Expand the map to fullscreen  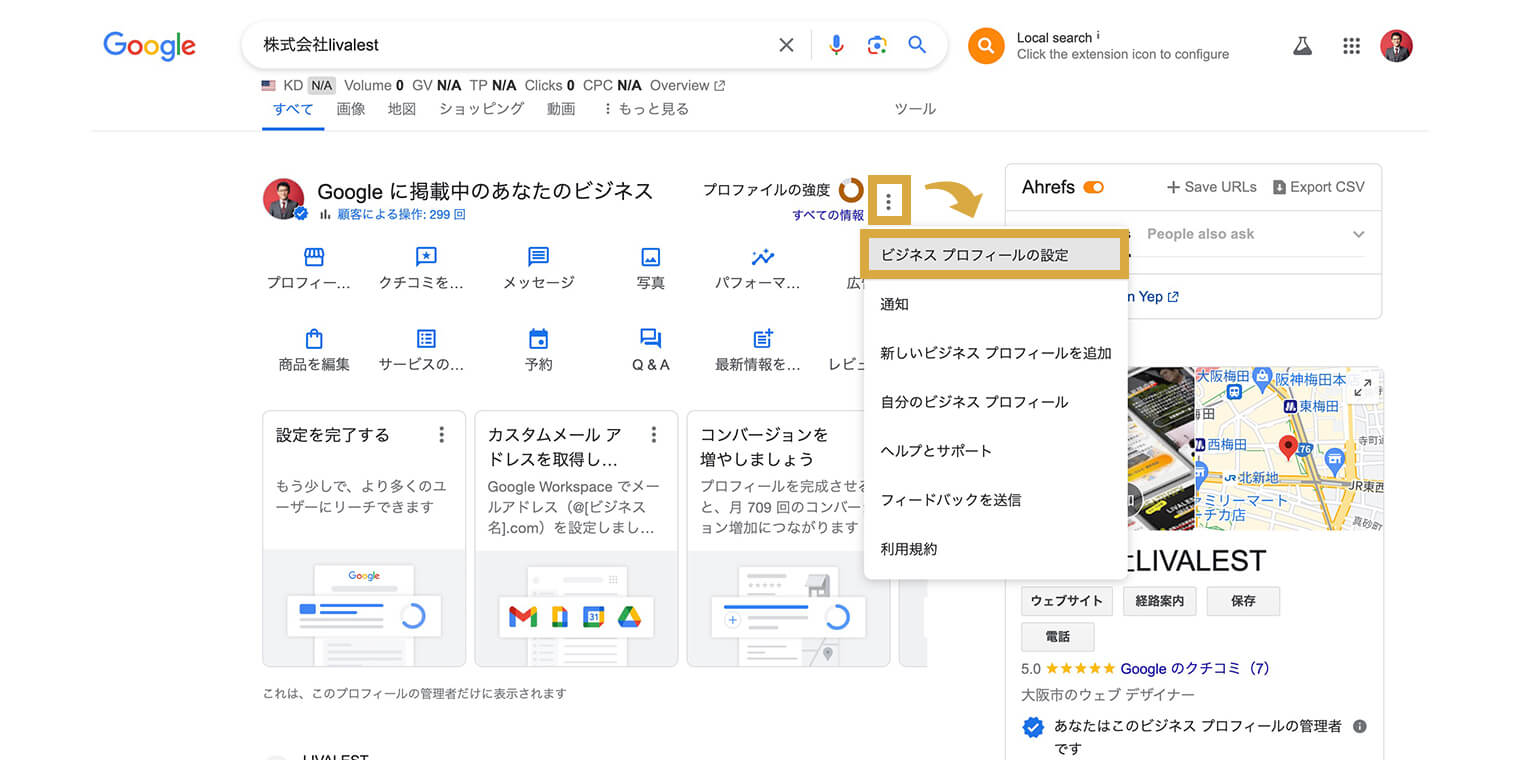point(1362,388)
